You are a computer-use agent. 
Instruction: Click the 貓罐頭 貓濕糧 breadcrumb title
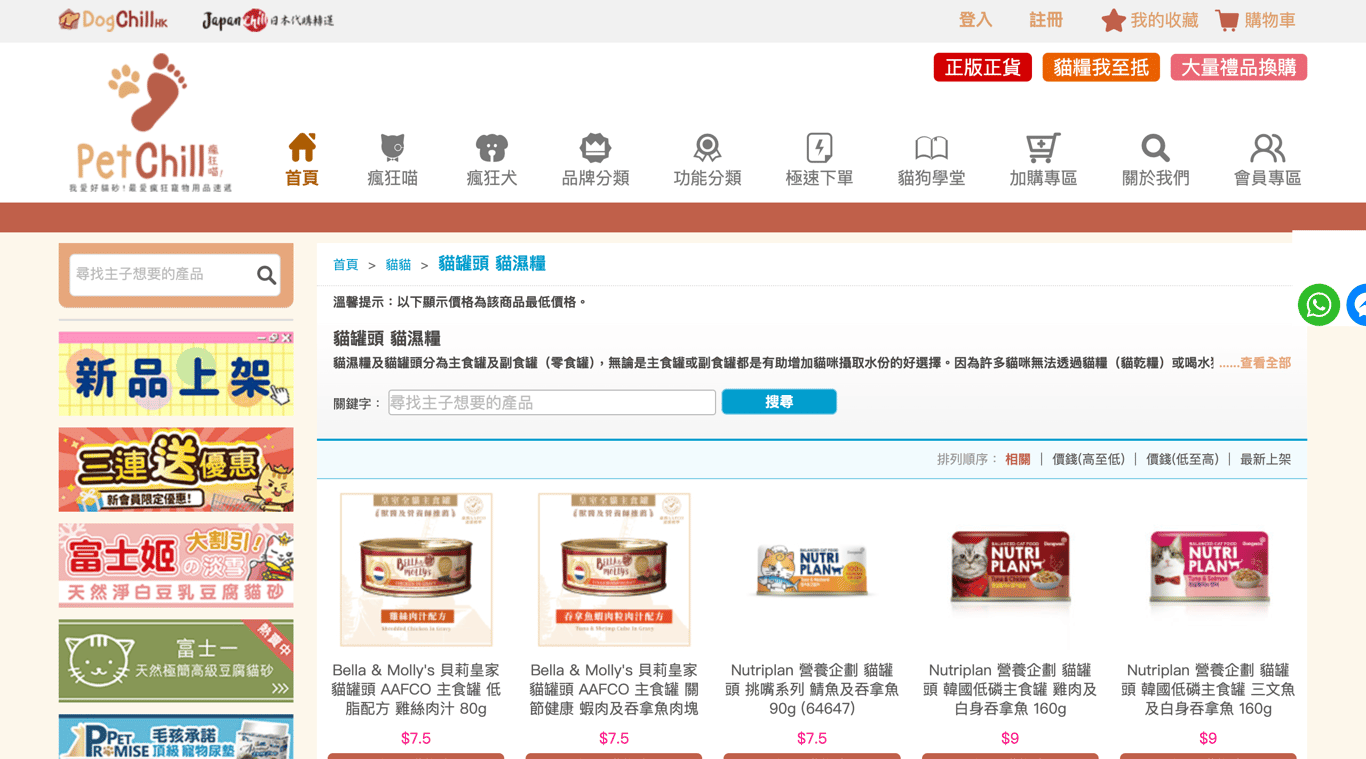pyautogui.click(x=492, y=264)
